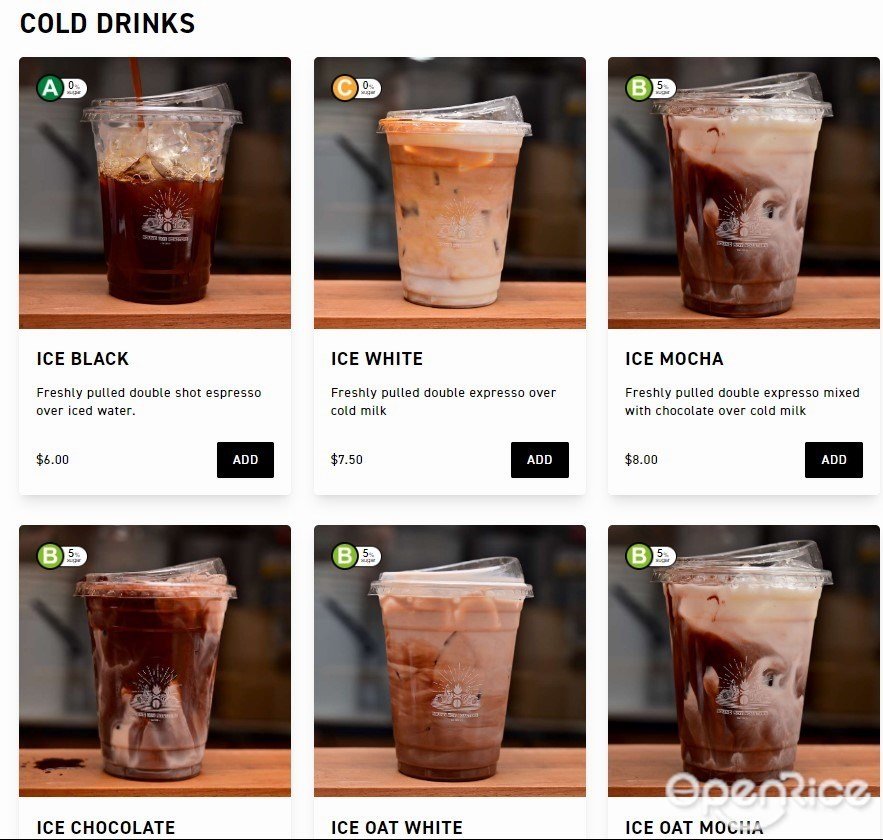Viewport: 883px width, 840px height.
Task: Open the Ice Black drink photo
Action: tap(155, 193)
